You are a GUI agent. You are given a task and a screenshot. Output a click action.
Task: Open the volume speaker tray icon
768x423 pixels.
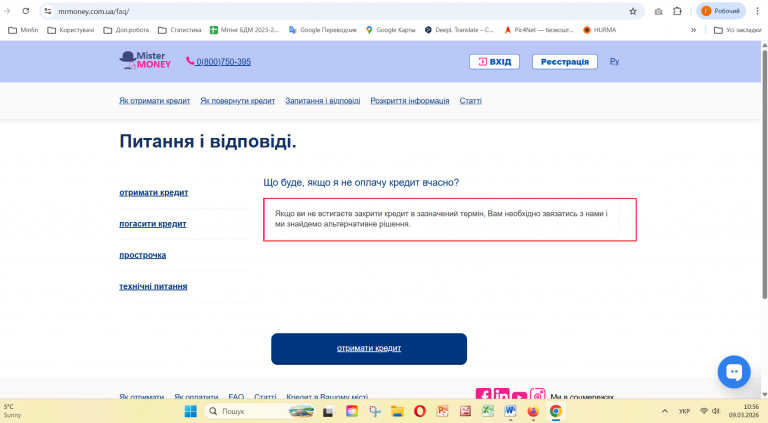tap(716, 411)
